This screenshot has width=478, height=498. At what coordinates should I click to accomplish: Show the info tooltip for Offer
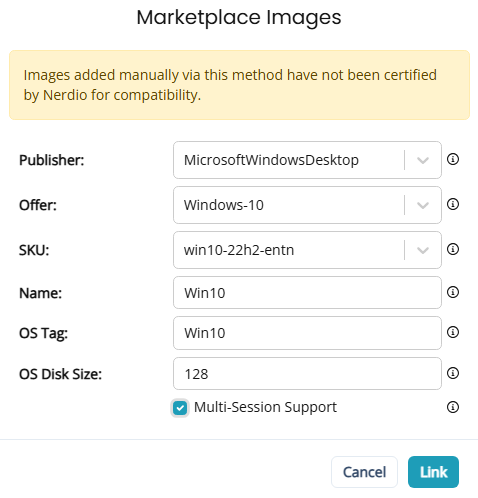coord(453,204)
